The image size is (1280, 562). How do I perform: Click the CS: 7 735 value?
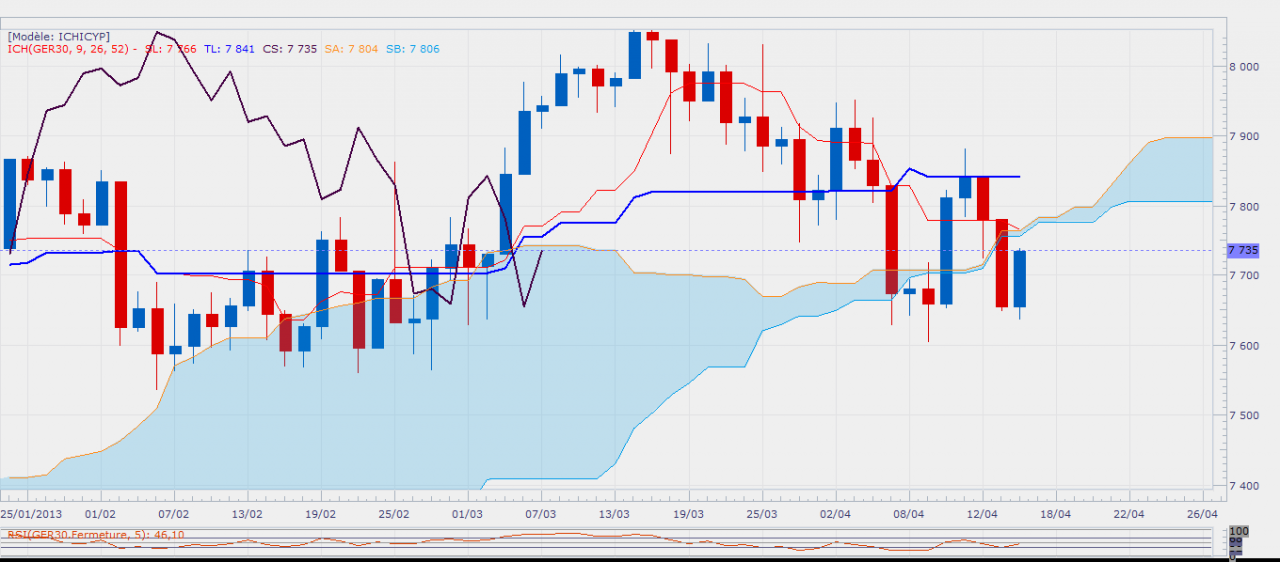tap(289, 48)
